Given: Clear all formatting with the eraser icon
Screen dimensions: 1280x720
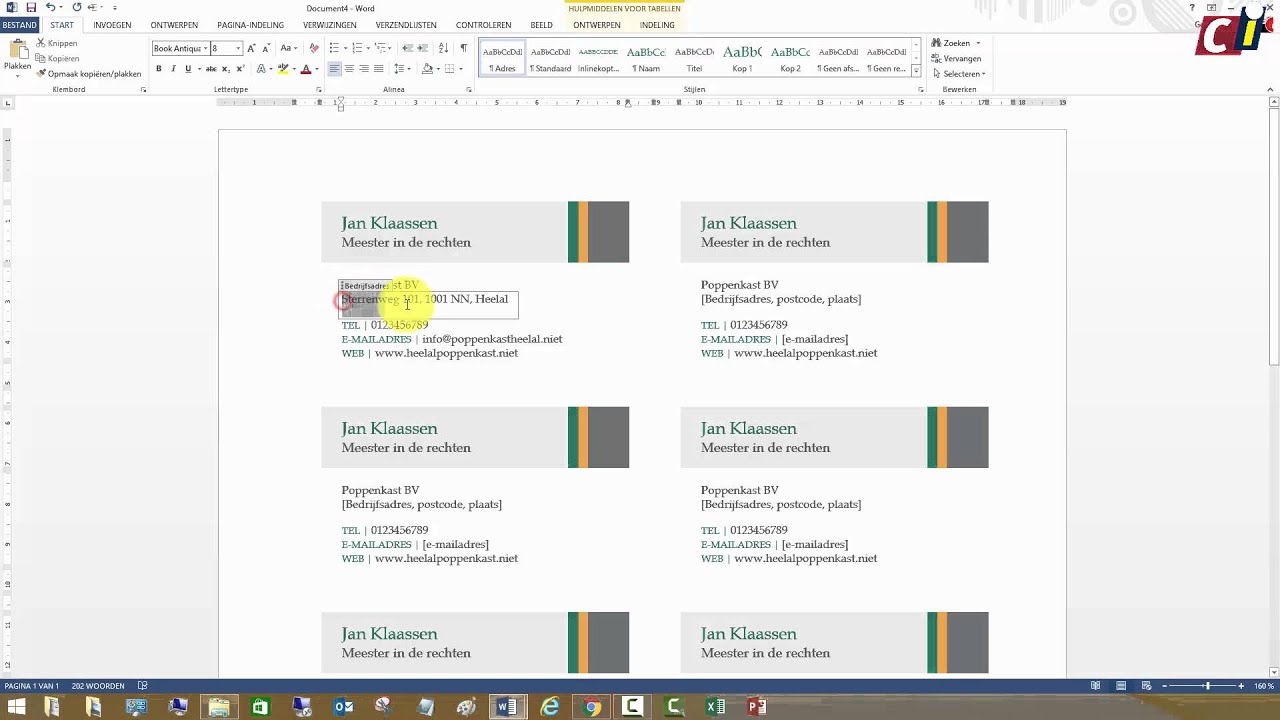Looking at the screenshot, I should pos(314,48).
